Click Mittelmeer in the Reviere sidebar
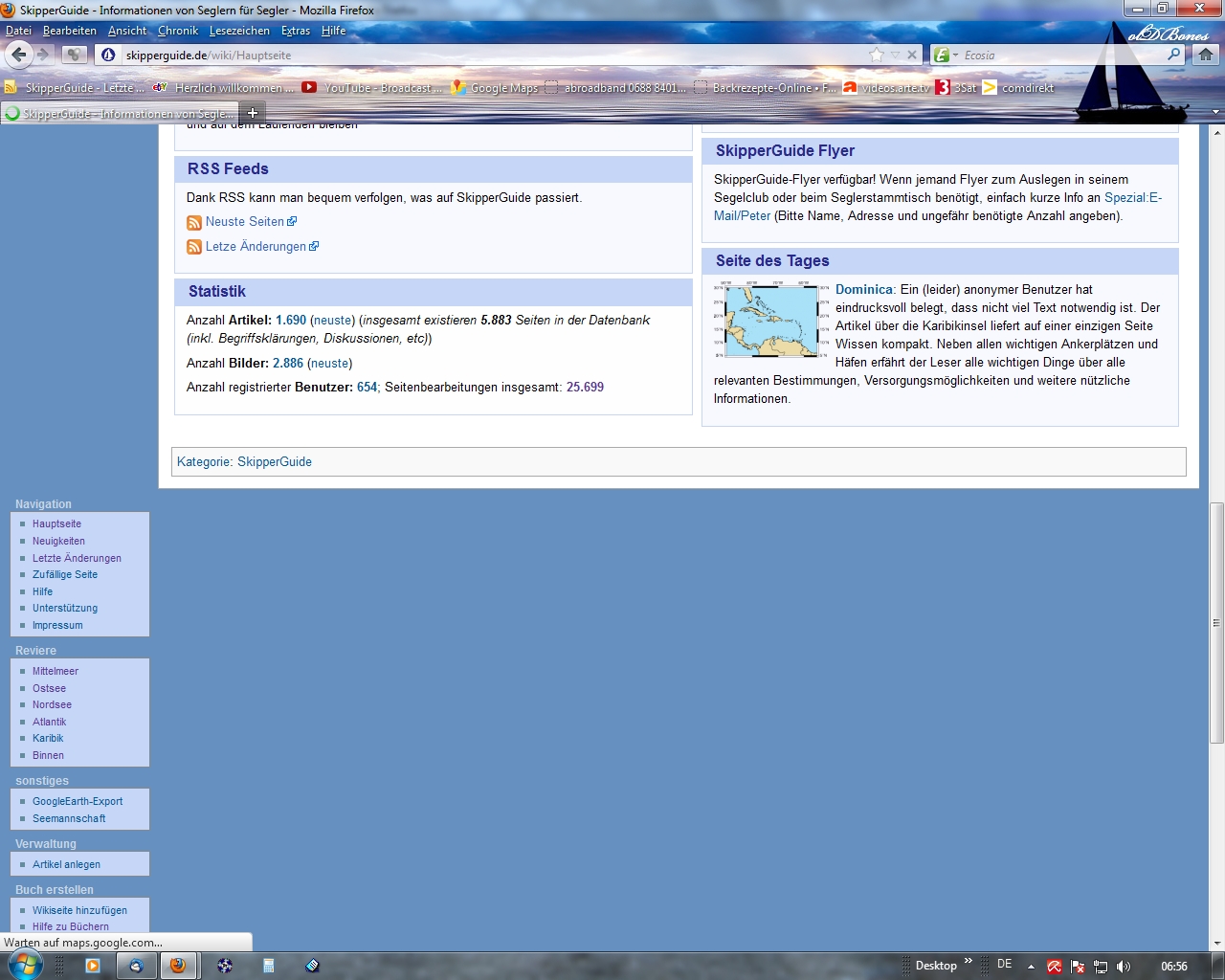The width and height of the screenshot is (1225, 980). pos(56,671)
